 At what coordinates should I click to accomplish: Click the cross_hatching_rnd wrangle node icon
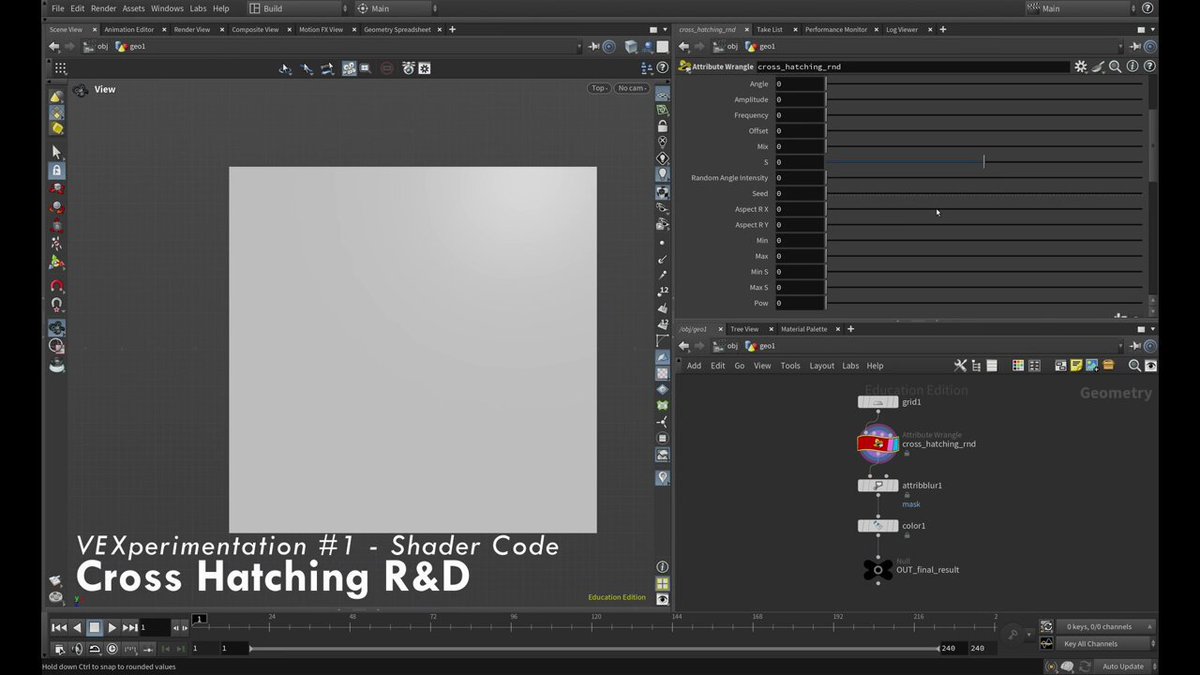[x=878, y=444]
